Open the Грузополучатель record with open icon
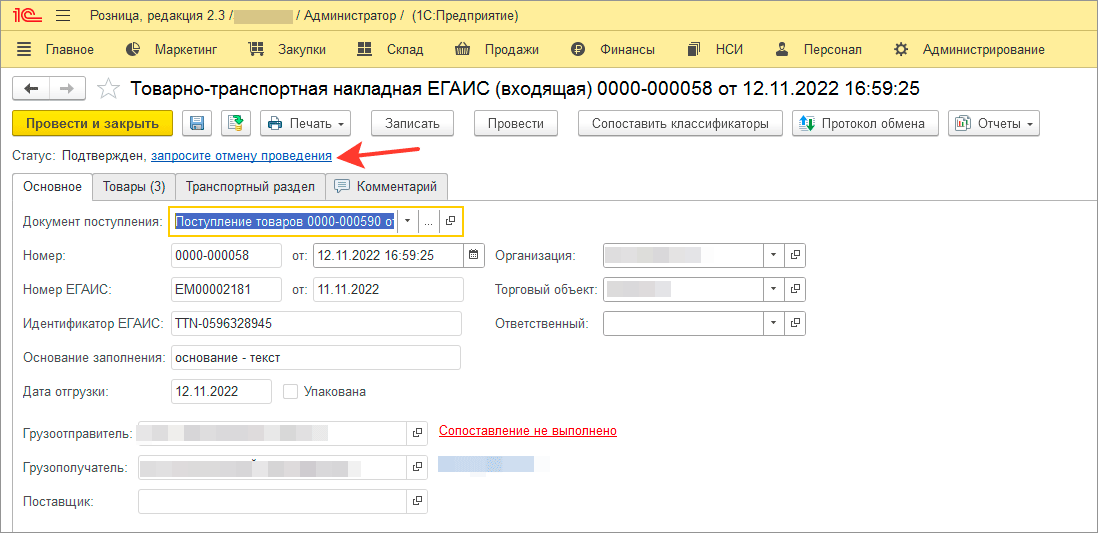1098x533 pixels. coord(417,466)
